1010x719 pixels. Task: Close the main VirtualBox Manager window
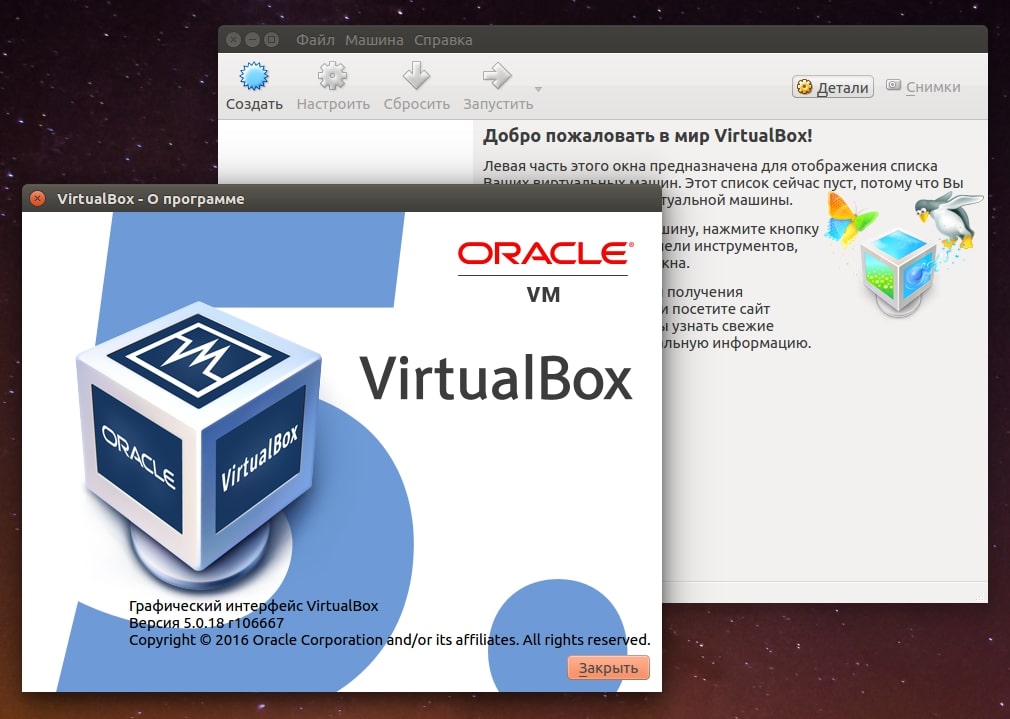pyautogui.click(x=233, y=40)
